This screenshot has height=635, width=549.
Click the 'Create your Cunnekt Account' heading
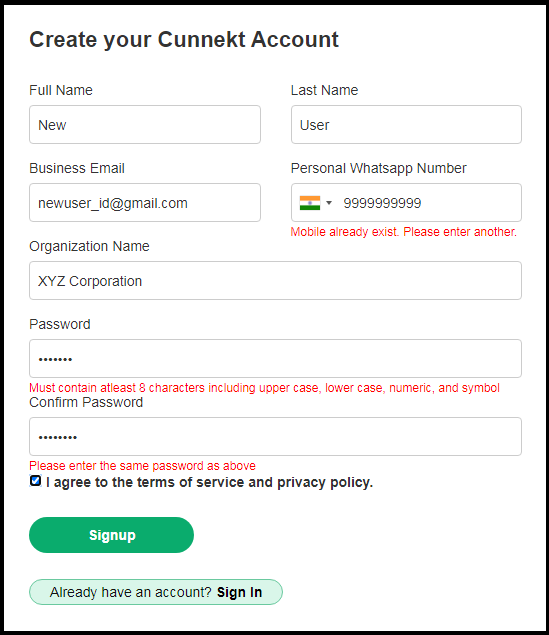coord(184,40)
